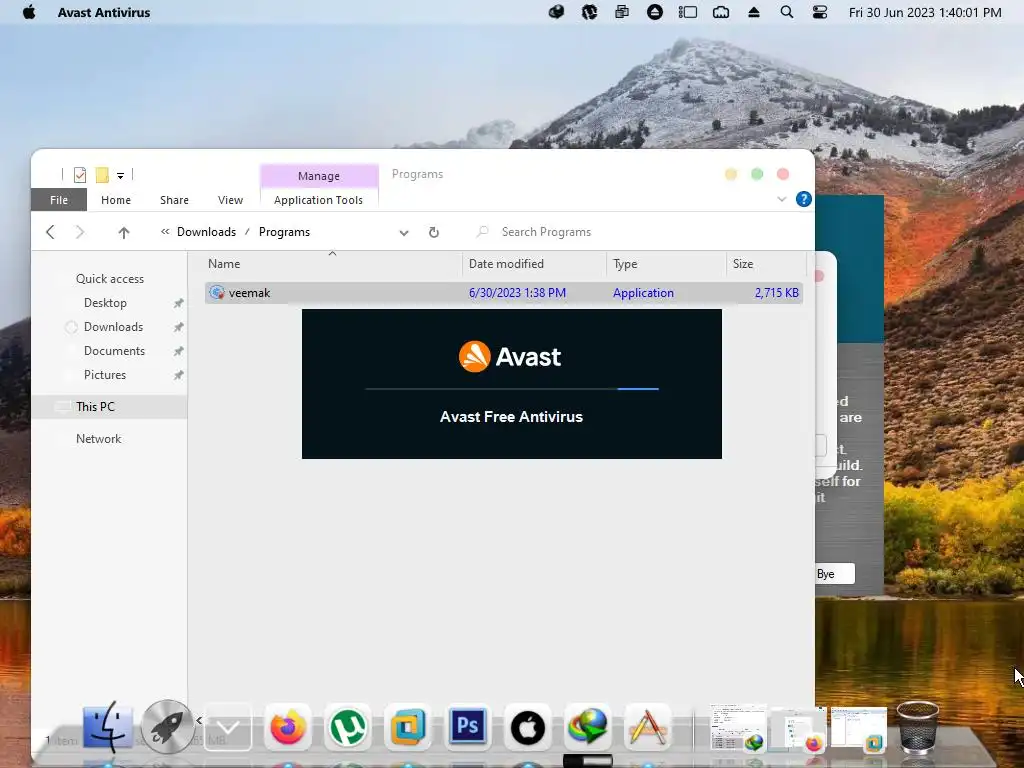Screen dimensions: 1024x768
Task: Open the Quick Access Toolbar customize dropdown
Action: tap(120, 175)
